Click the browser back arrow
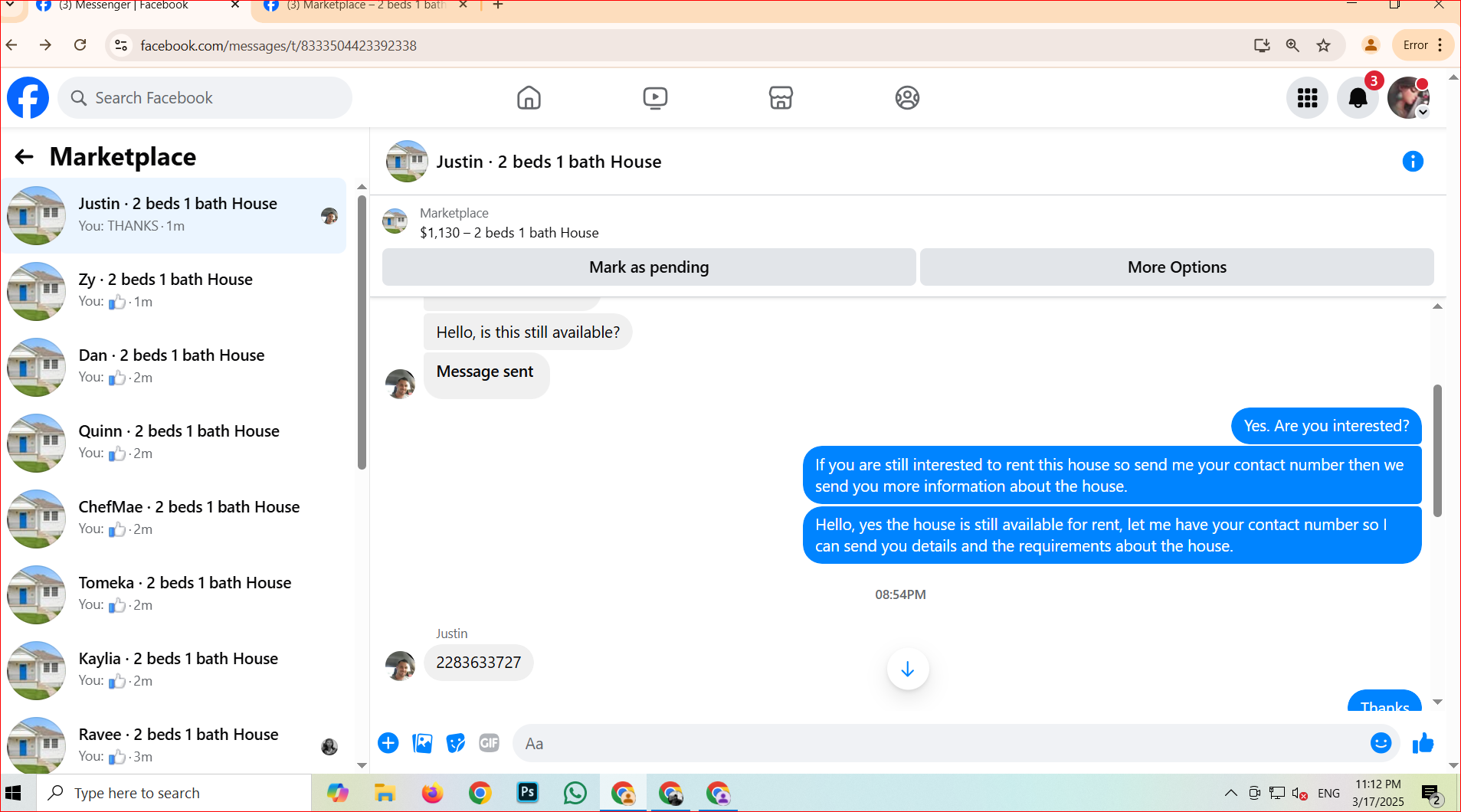1461x812 pixels. [x=11, y=45]
